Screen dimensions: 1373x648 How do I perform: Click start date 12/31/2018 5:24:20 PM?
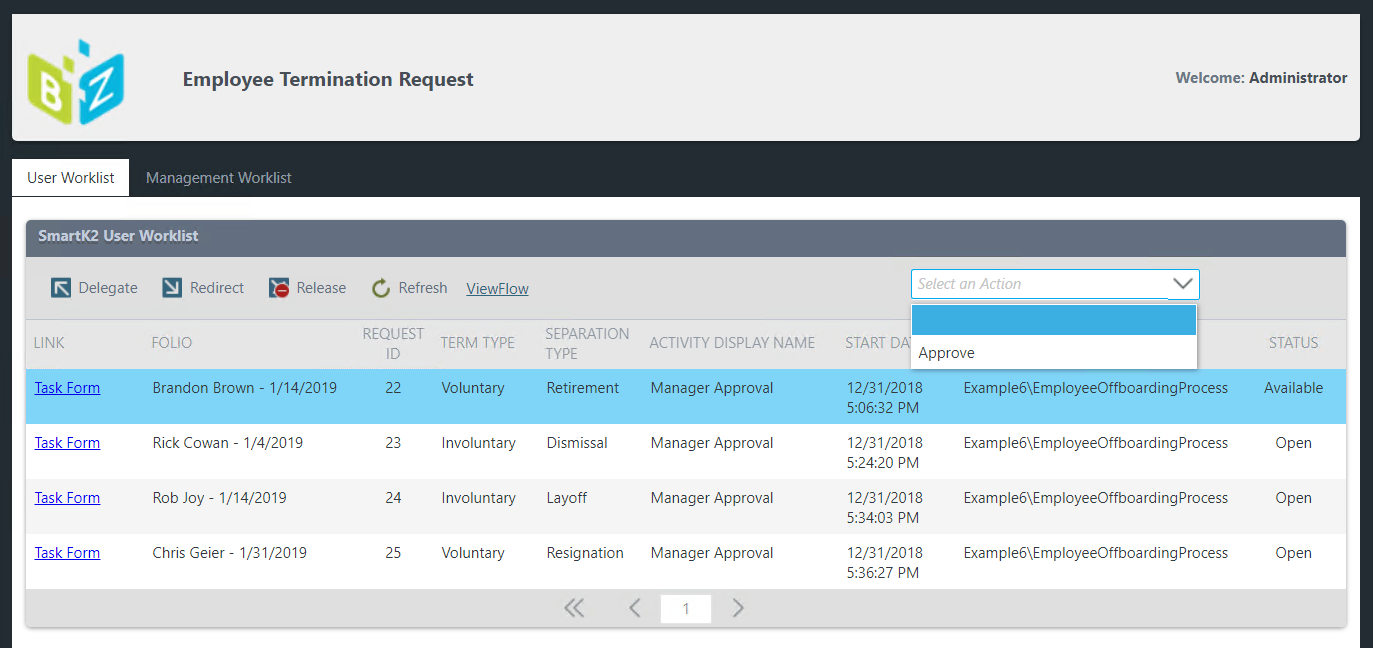(x=885, y=453)
